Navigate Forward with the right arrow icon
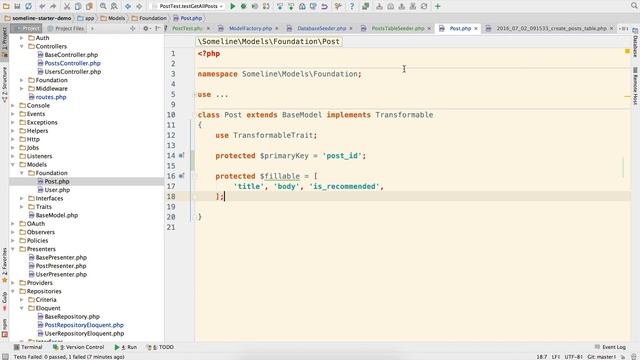 tap(139, 6)
